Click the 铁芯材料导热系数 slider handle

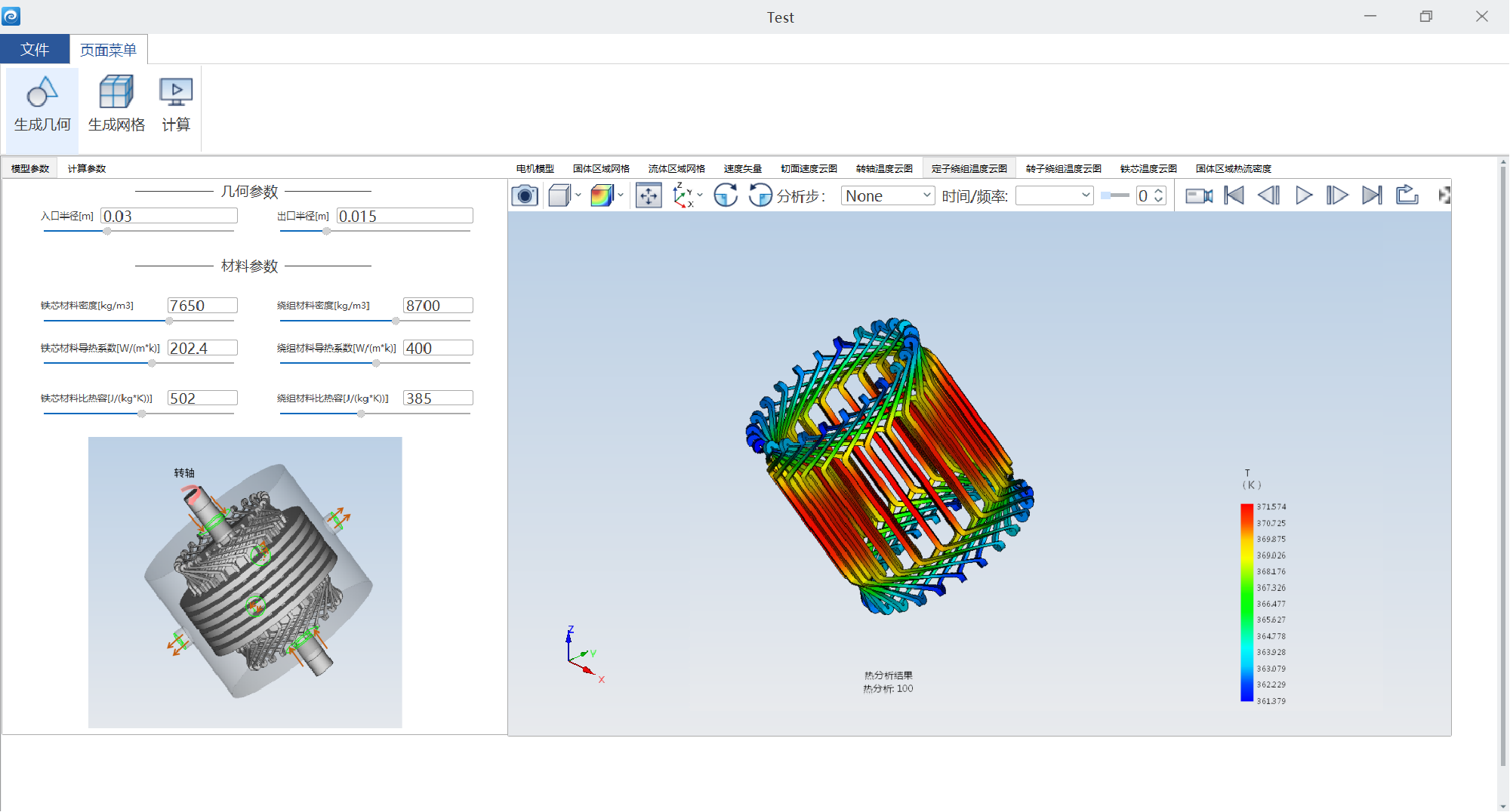(x=152, y=363)
